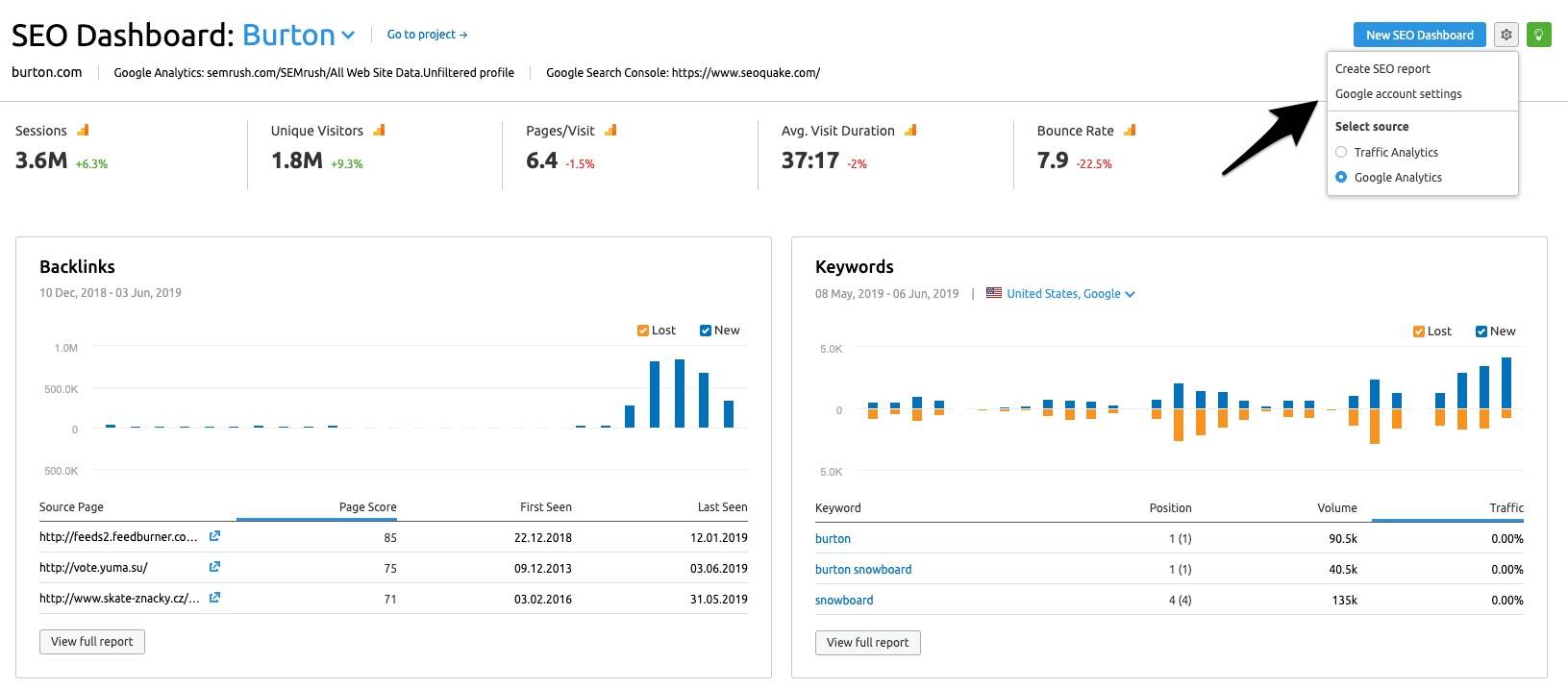
Task: Click the Pages/Visit value 6.4
Action: pos(541,160)
